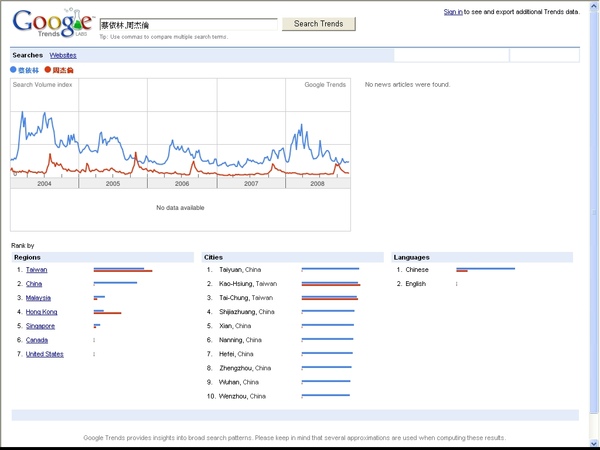
Task: Open the Singapore region link
Action: (40, 326)
